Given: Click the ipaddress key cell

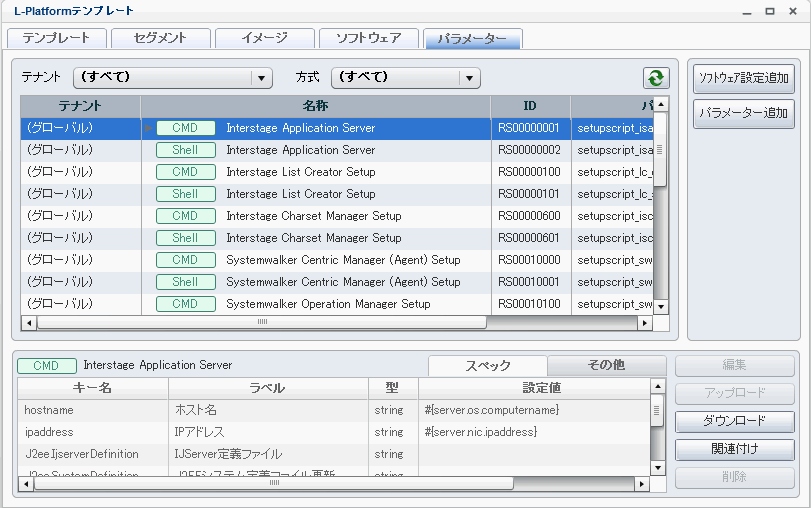Looking at the screenshot, I should (93, 432).
